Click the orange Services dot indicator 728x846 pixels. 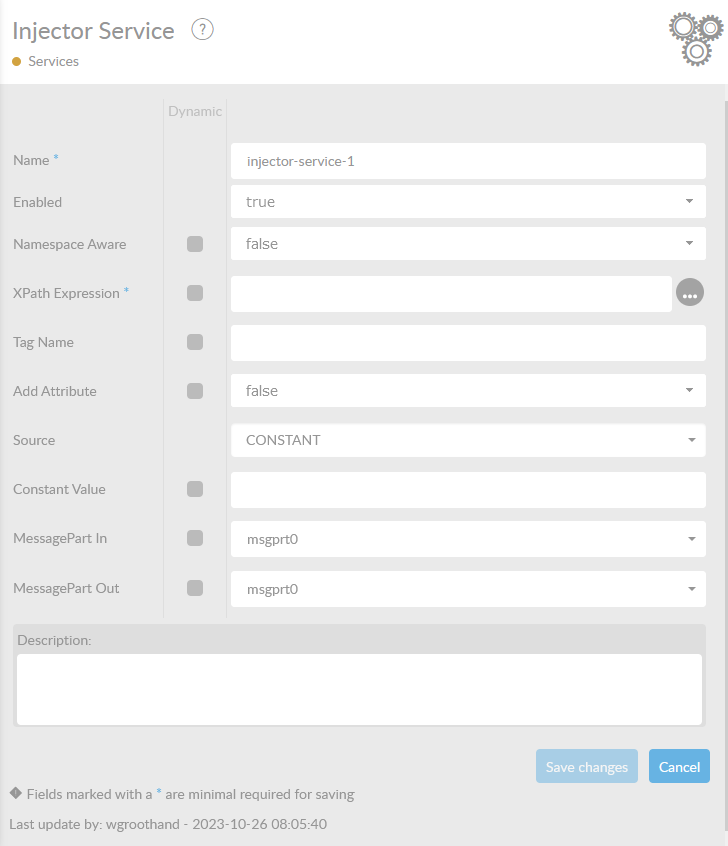[x=17, y=62]
